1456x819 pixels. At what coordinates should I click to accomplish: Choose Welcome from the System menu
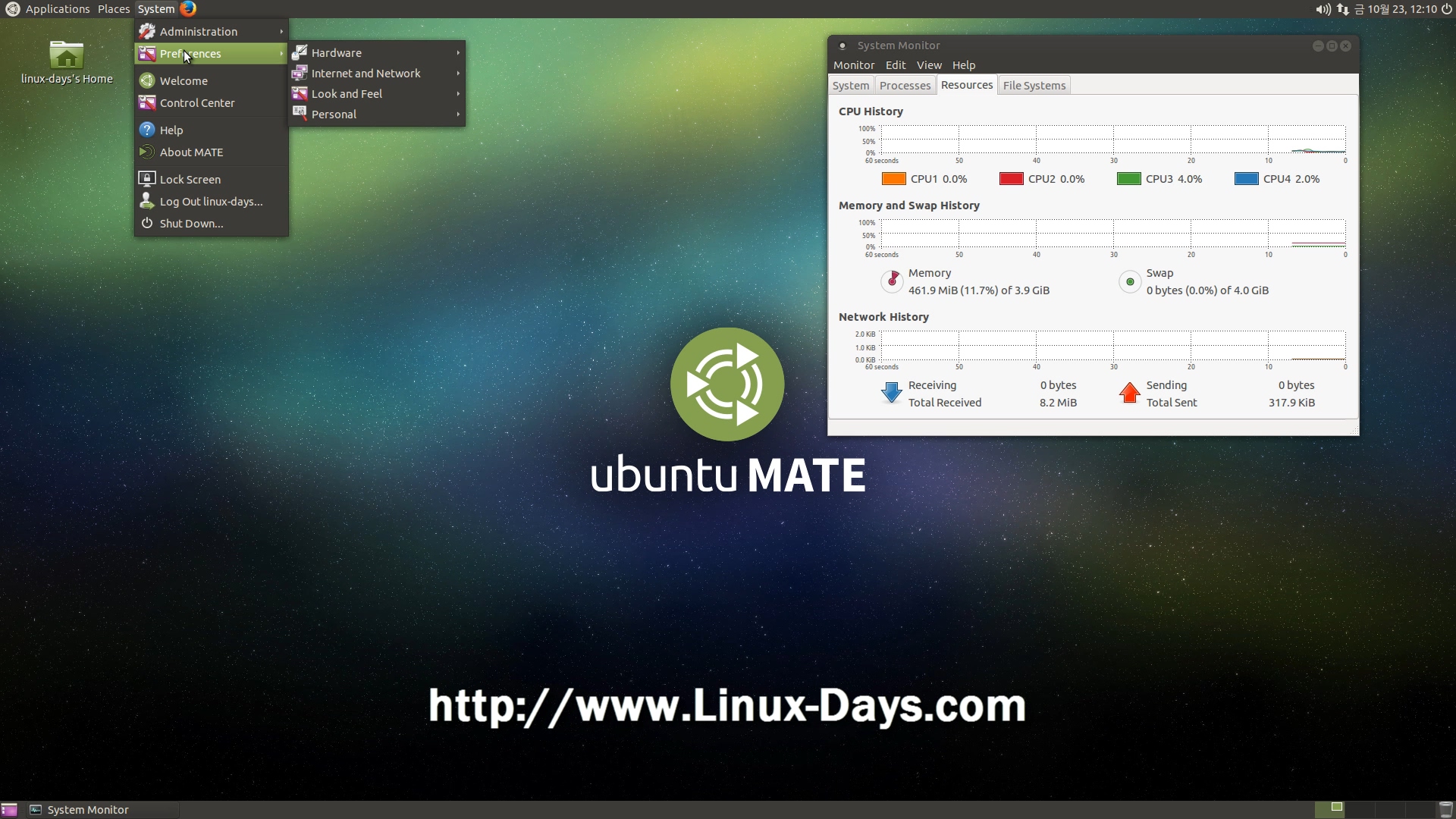pyautogui.click(x=212, y=80)
